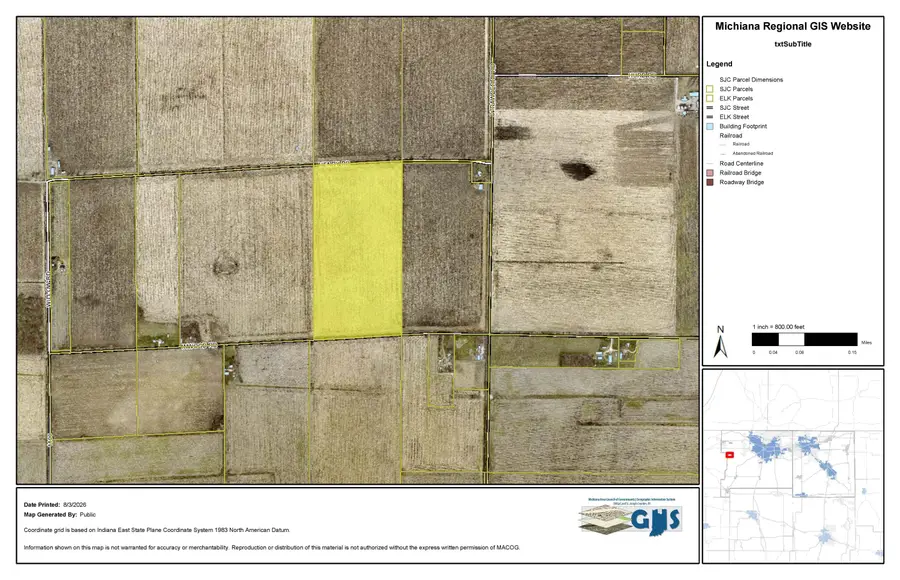900x580 pixels.
Task: Click the coordinate grid datum note
Action: coord(157,530)
